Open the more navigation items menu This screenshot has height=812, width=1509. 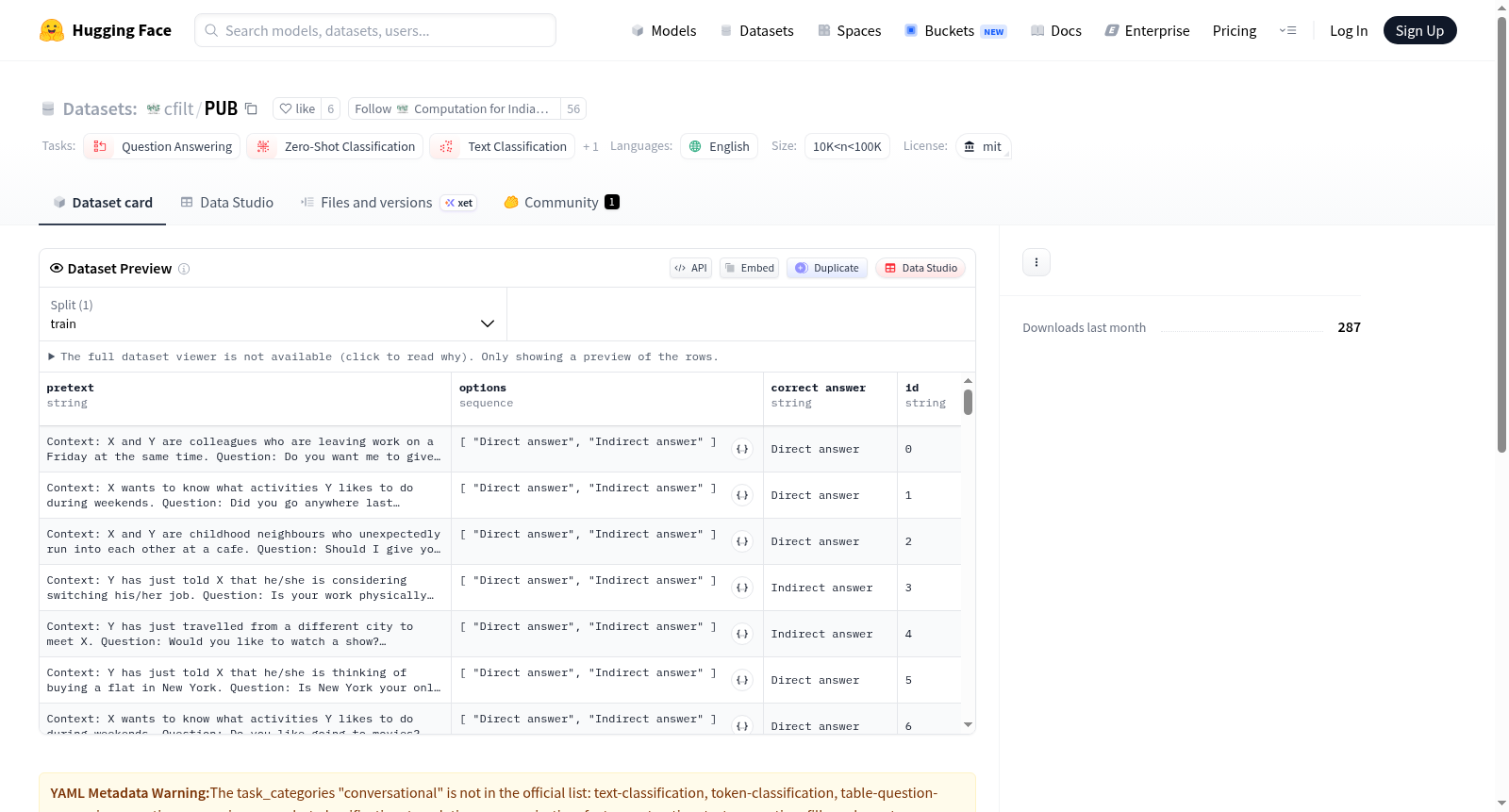[1287, 30]
